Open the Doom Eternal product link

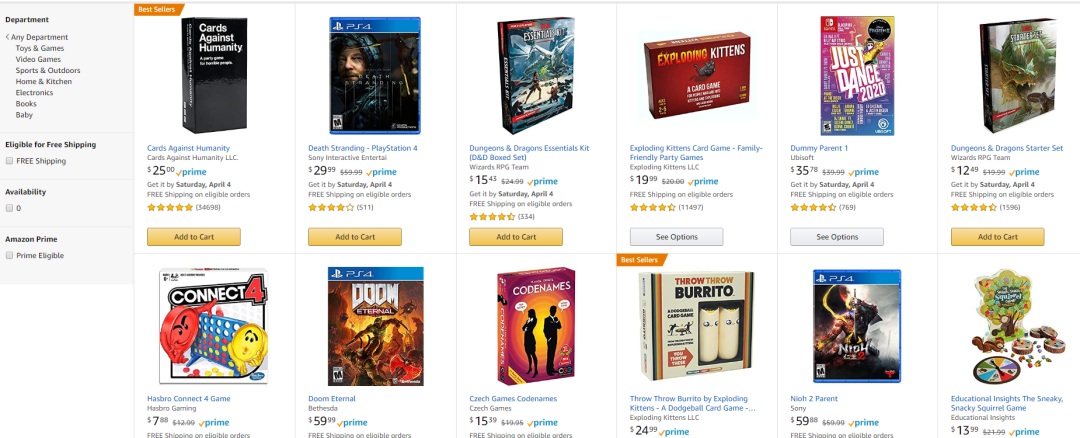point(332,399)
